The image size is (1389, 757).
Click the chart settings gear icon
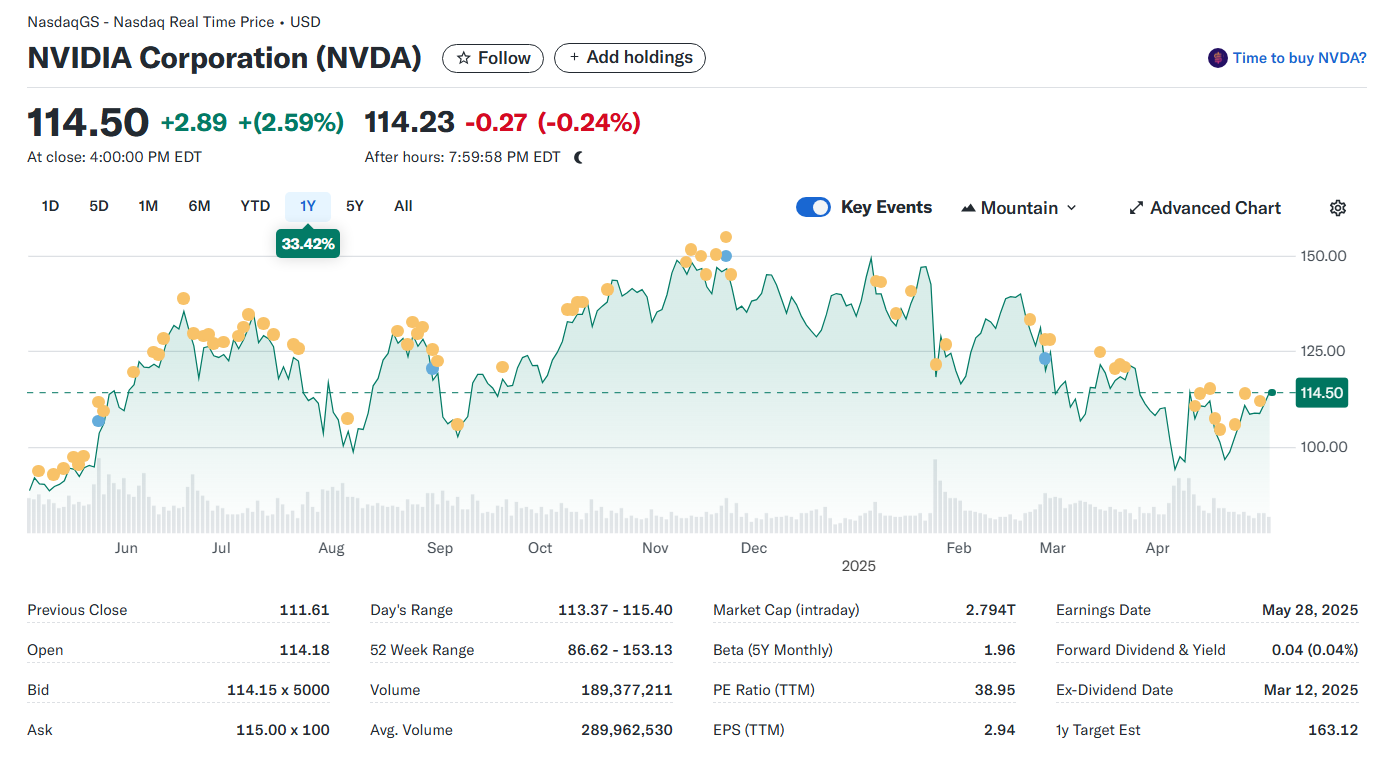point(1338,208)
